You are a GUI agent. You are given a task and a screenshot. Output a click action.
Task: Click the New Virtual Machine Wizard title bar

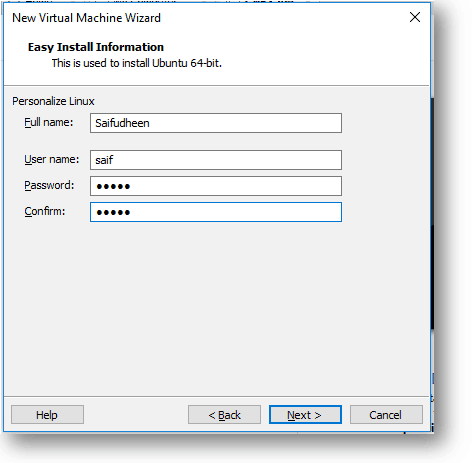click(200, 18)
